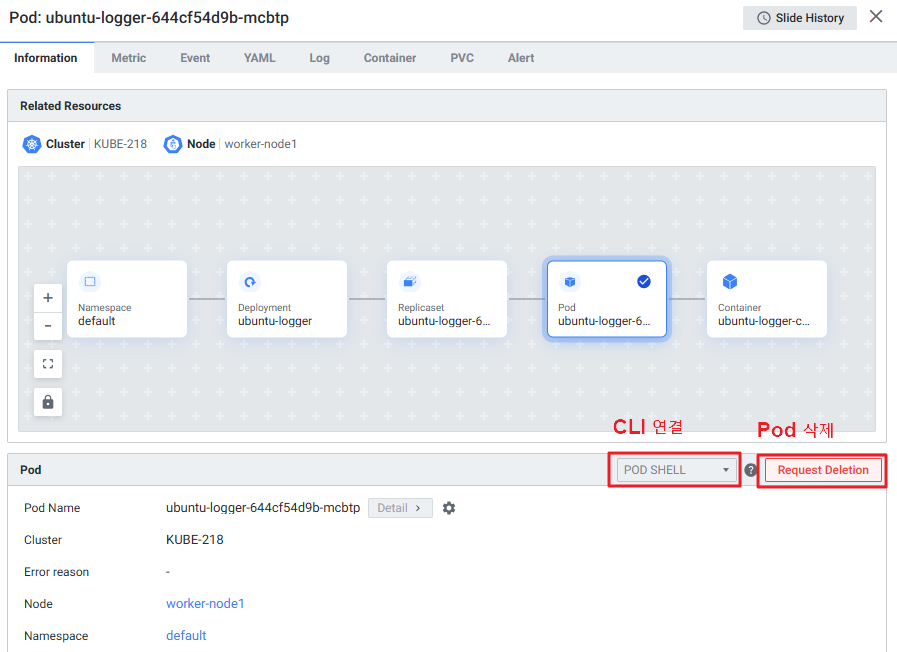
Task: Zoom in on the resource diagram
Action: pyautogui.click(x=48, y=298)
